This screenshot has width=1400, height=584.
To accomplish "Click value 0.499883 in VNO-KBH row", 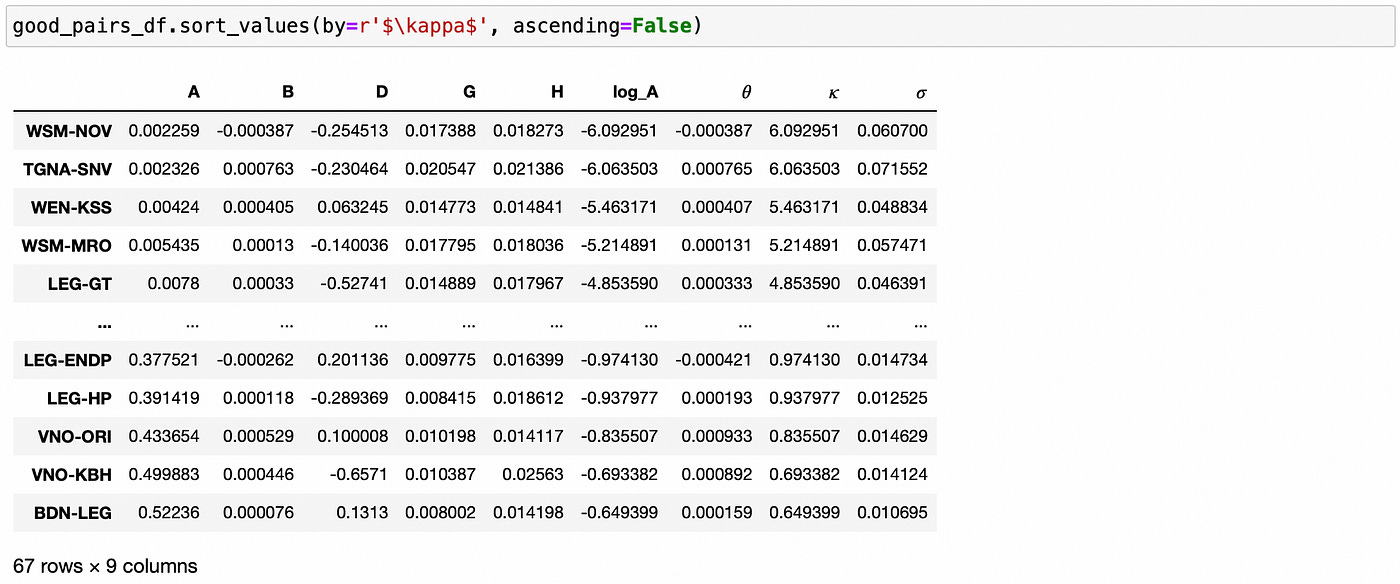I will pyautogui.click(x=164, y=474).
